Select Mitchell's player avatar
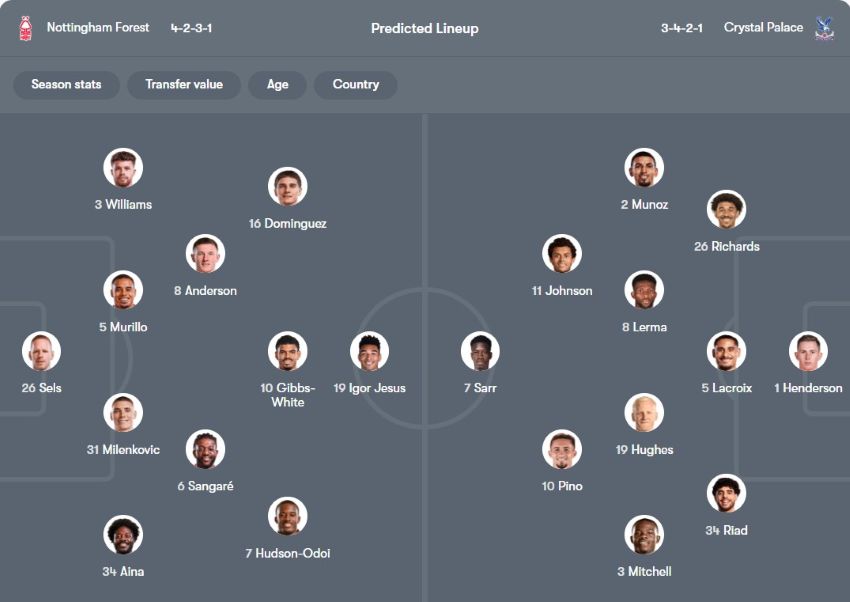The width and height of the screenshot is (850, 602). click(x=644, y=535)
